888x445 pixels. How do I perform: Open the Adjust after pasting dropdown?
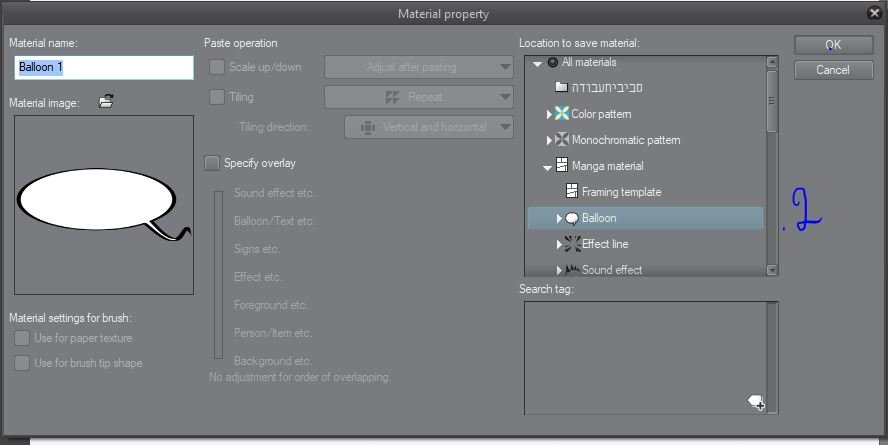(418, 67)
